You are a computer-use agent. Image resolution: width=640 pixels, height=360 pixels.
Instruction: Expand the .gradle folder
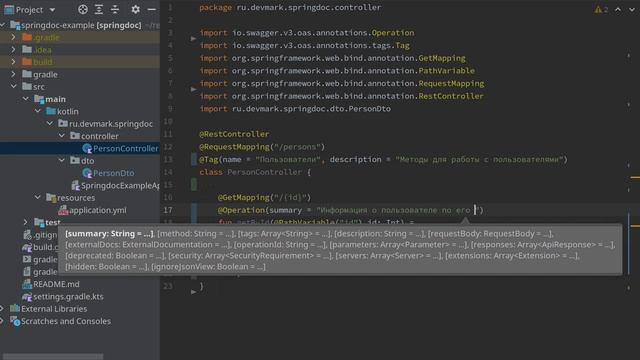pyautogui.click(x=13, y=38)
